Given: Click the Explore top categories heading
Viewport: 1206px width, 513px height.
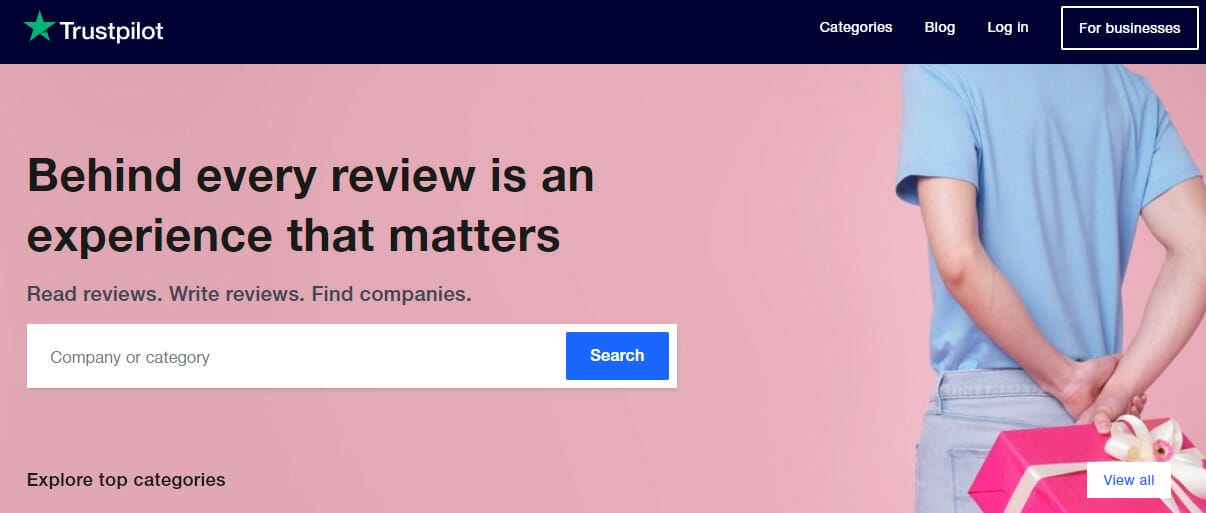Looking at the screenshot, I should [x=126, y=480].
